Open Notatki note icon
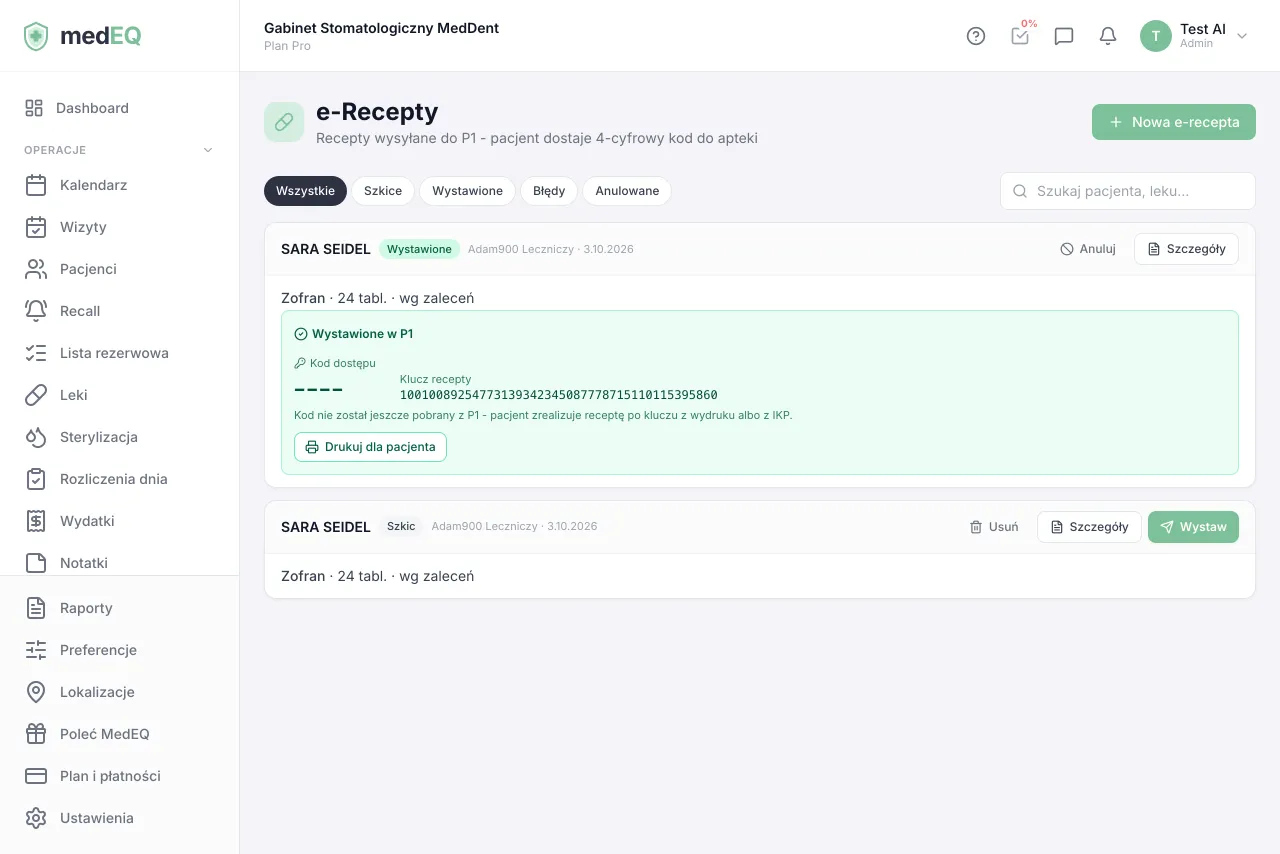 coord(36,563)
